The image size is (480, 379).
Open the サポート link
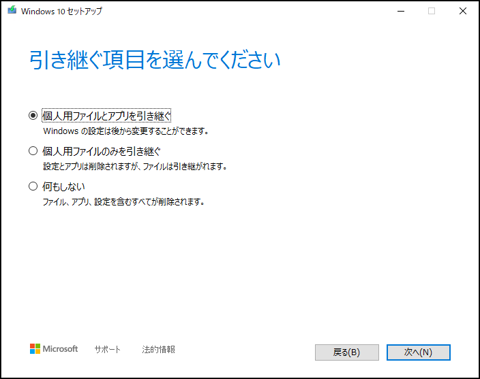pyautogui.click(x=107, y=349)
